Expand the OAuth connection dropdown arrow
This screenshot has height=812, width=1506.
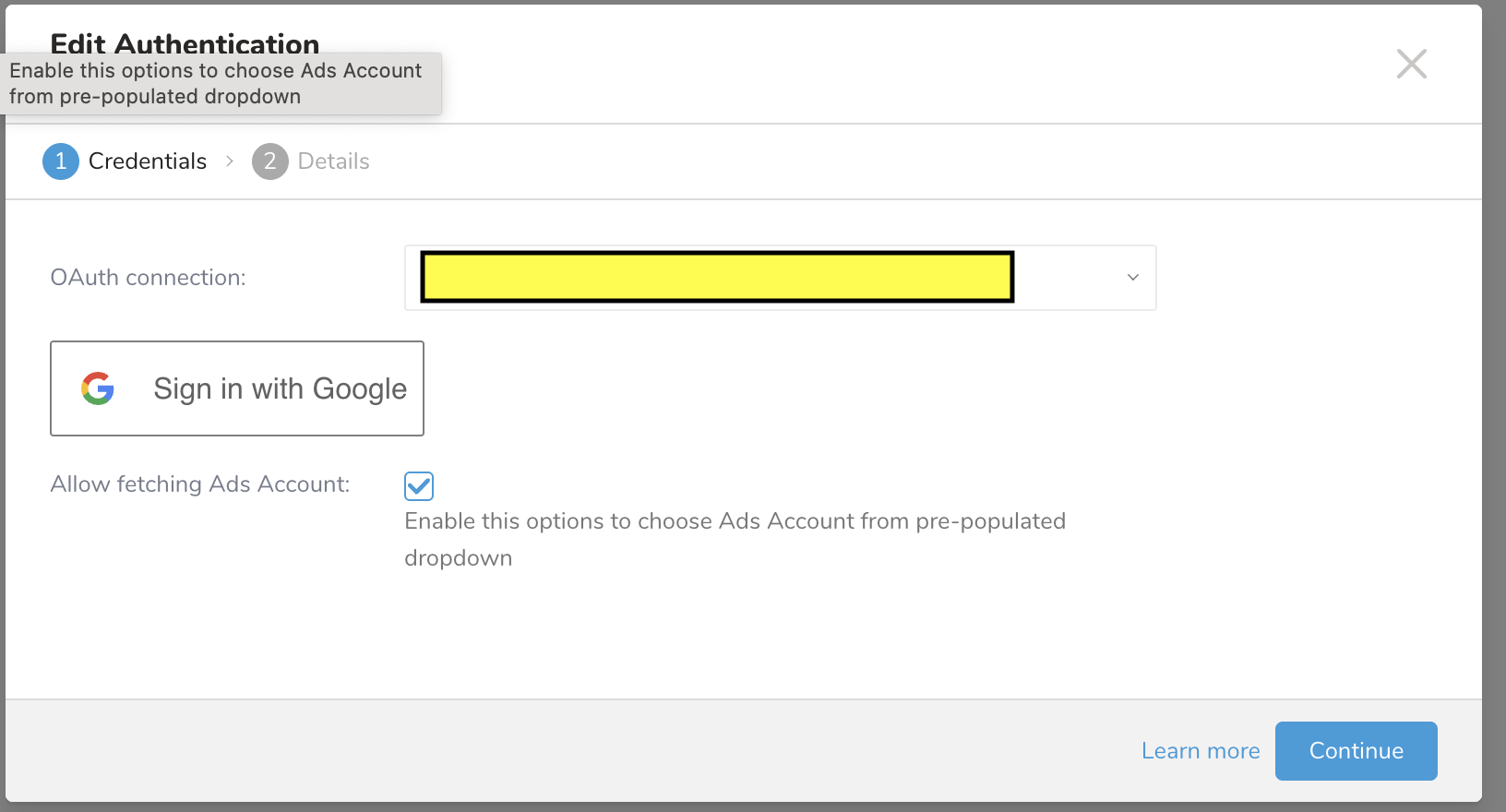(1132, 278)
